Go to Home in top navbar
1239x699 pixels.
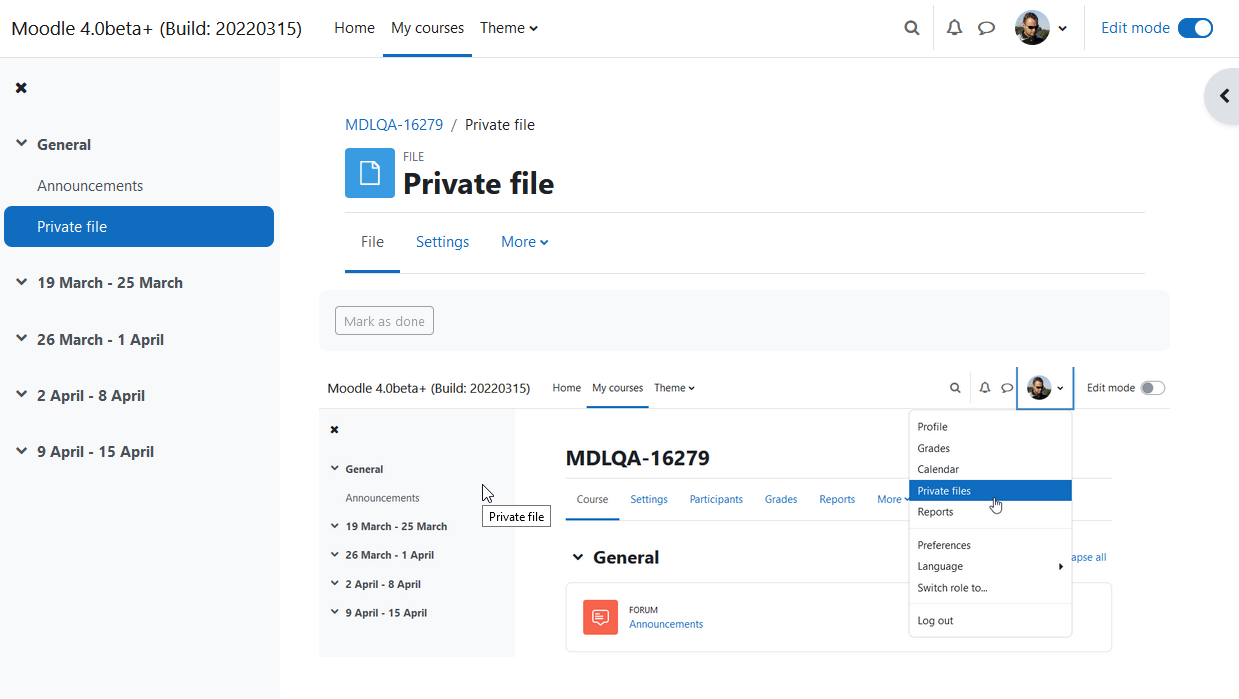[x=354, y=28]
